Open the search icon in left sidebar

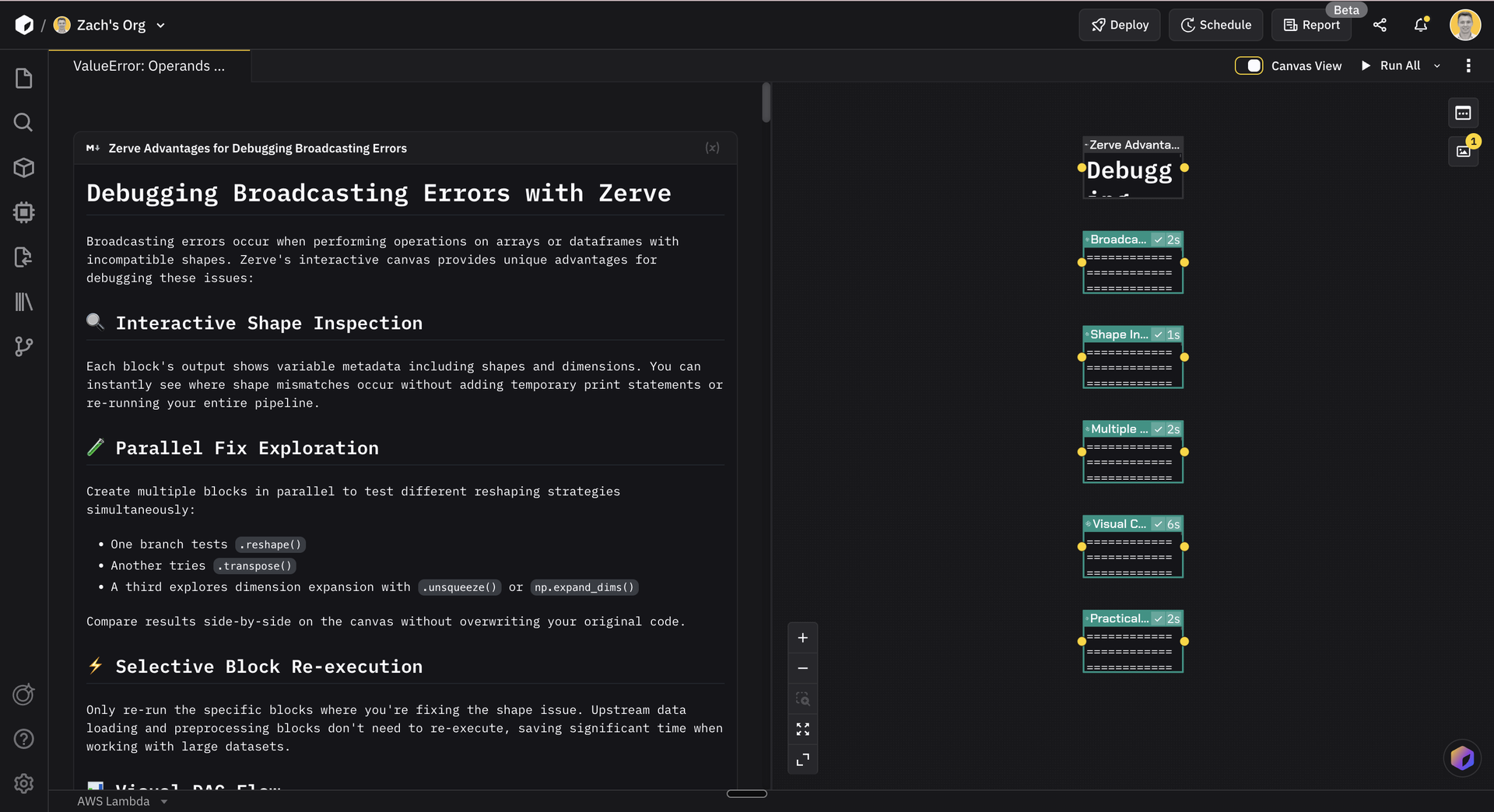24,122
